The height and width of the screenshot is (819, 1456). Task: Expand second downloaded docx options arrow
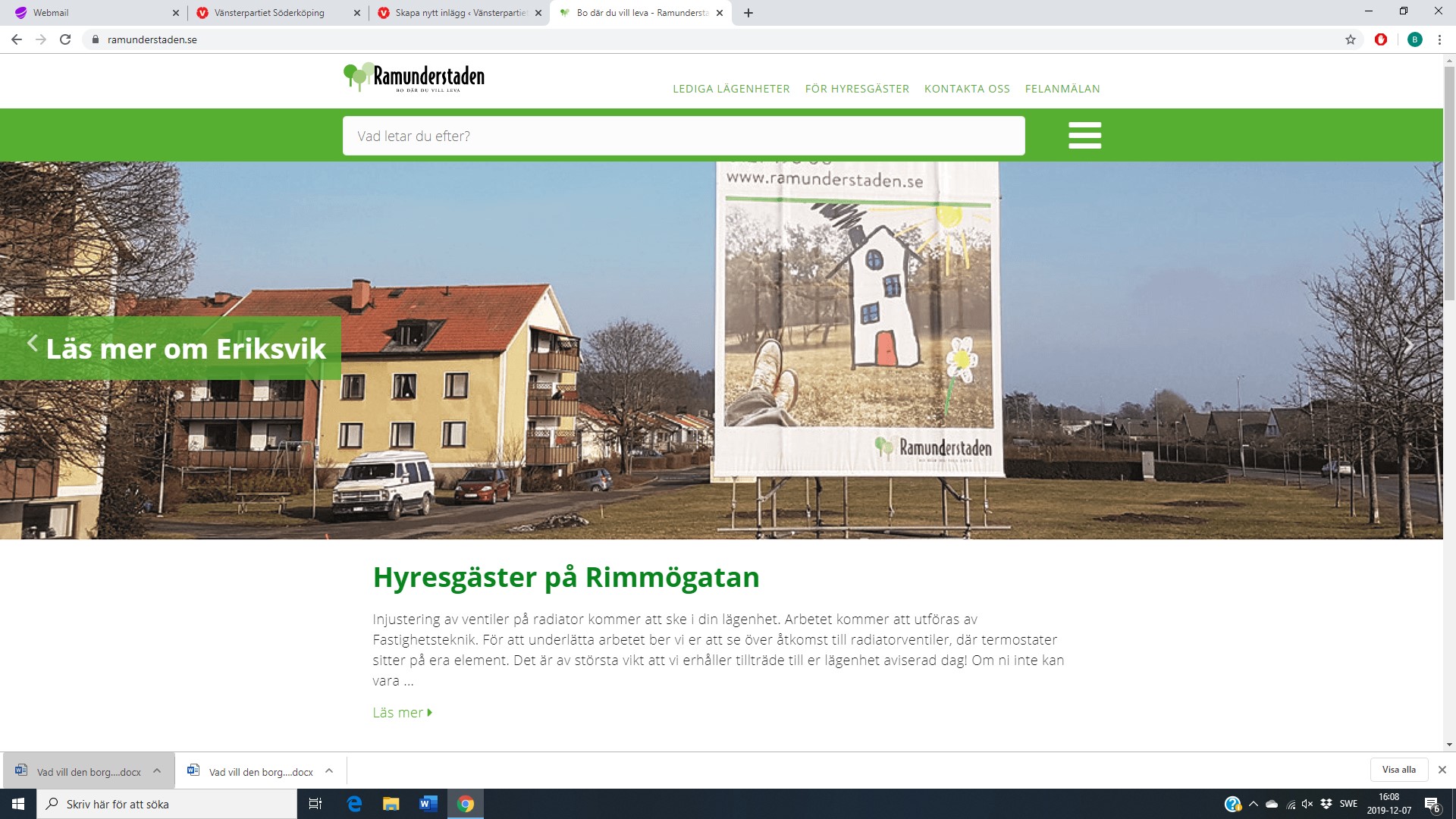click(x=329, y=771)
